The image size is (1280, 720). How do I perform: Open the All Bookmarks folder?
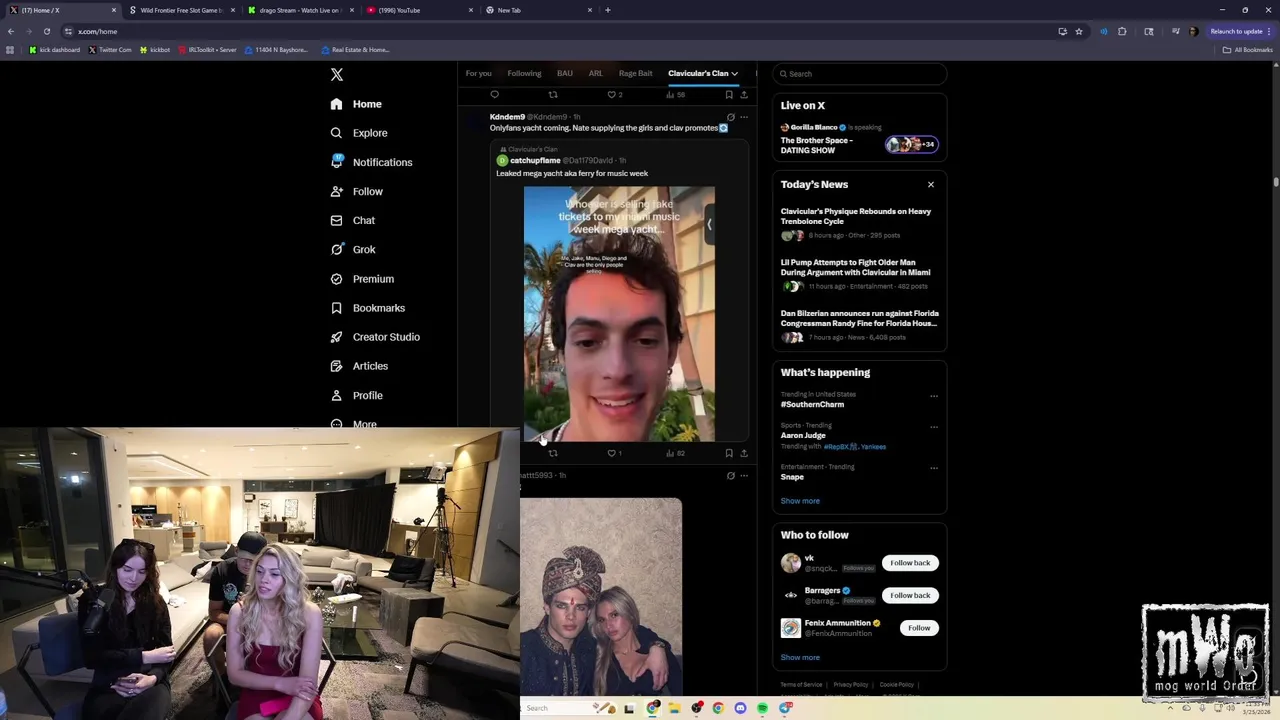pos(1248,50)
